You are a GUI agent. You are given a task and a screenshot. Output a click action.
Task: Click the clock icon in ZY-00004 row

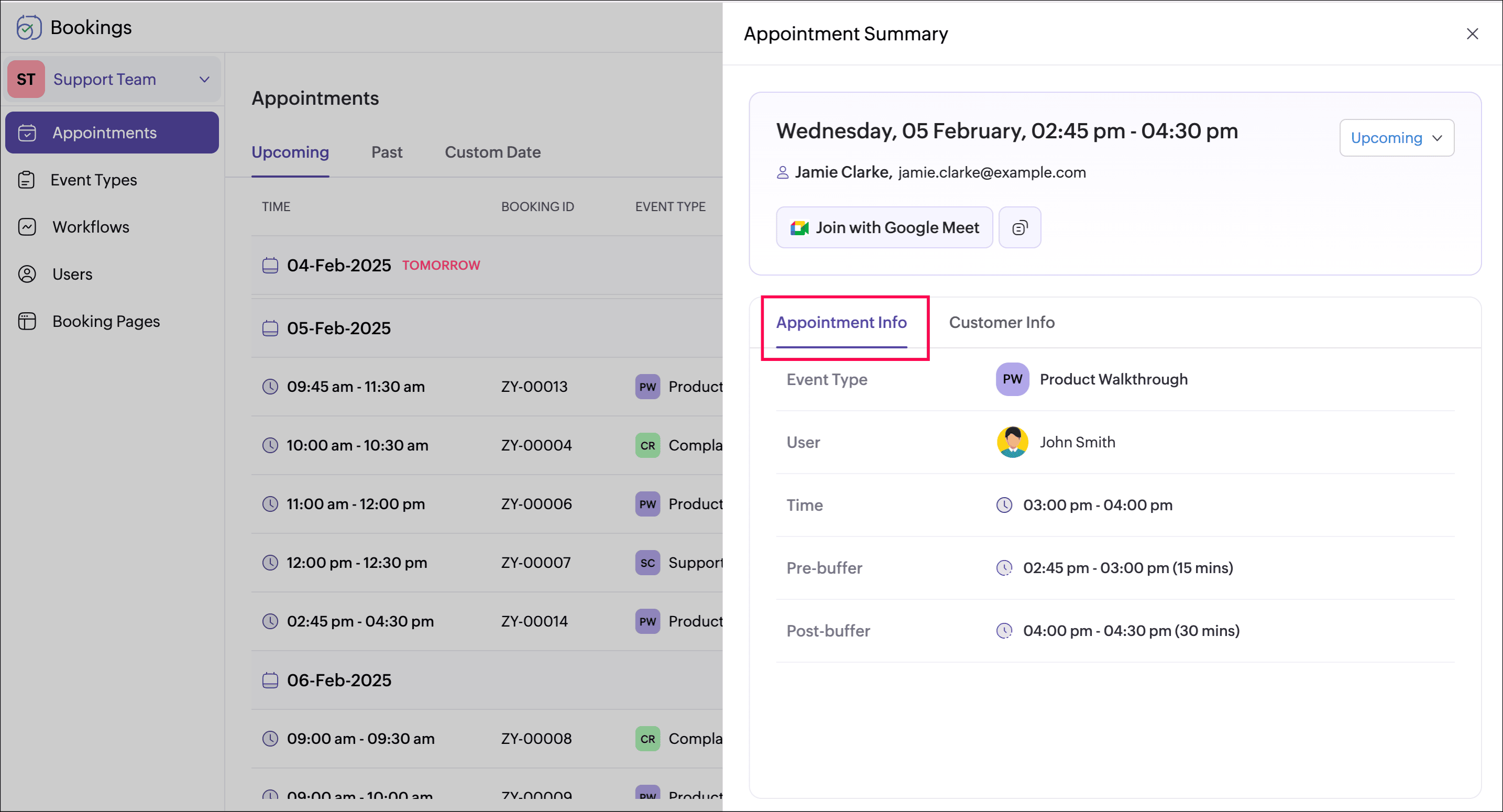pos(270,446)
